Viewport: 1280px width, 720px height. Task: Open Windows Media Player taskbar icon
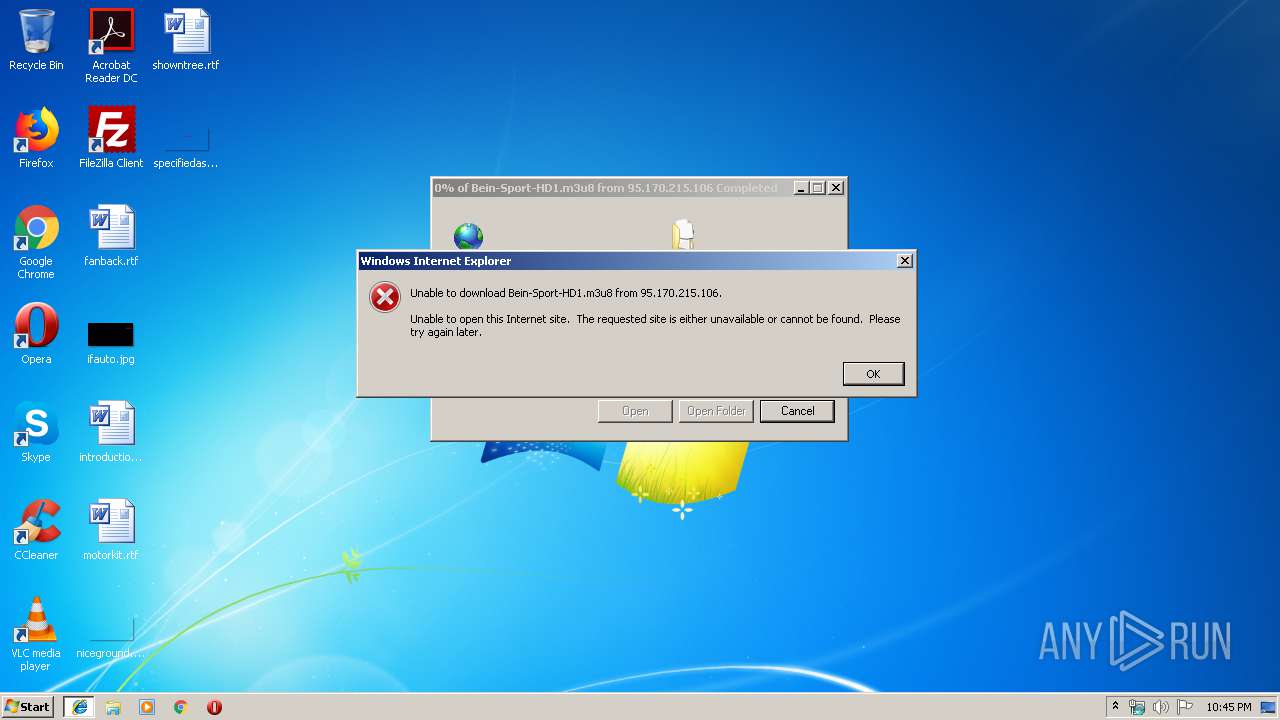point(147,707)
